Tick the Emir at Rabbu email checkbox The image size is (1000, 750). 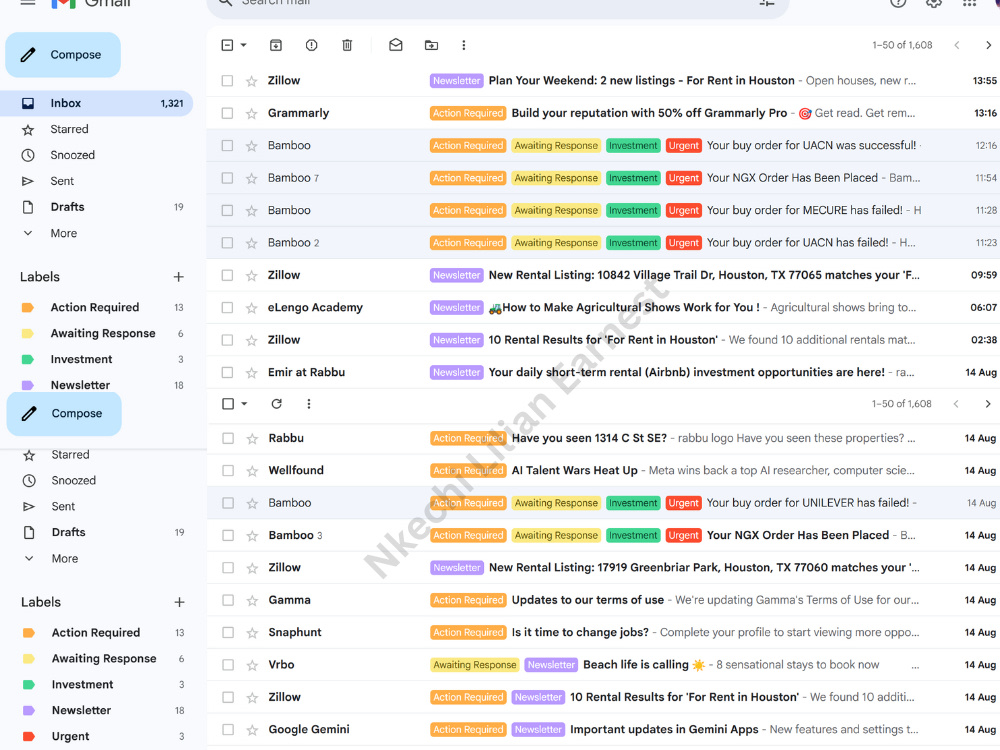(227, 372)
